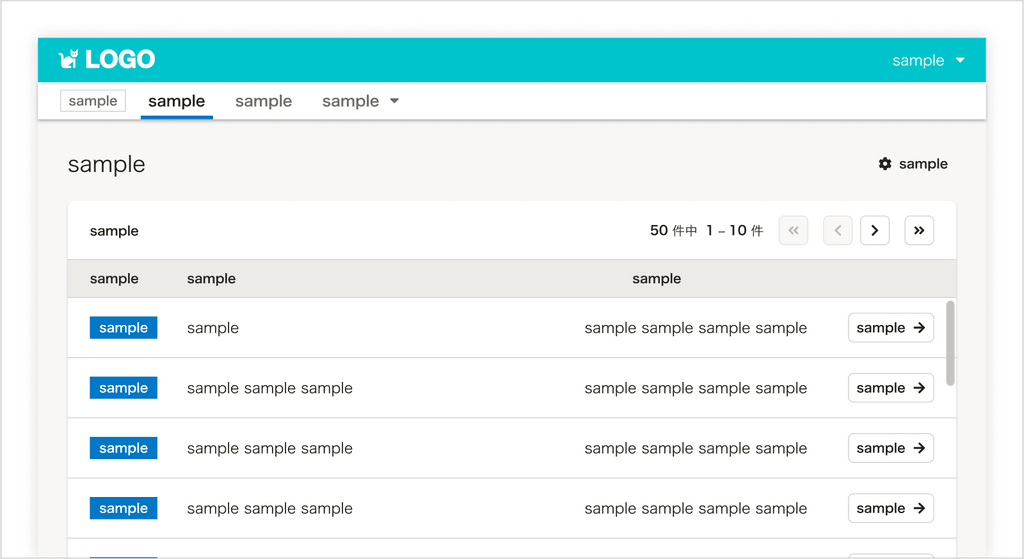Viewport: 1024px width, 559px height.
Task: Switch to the third navigation sample tab
Action: point(263,101)
